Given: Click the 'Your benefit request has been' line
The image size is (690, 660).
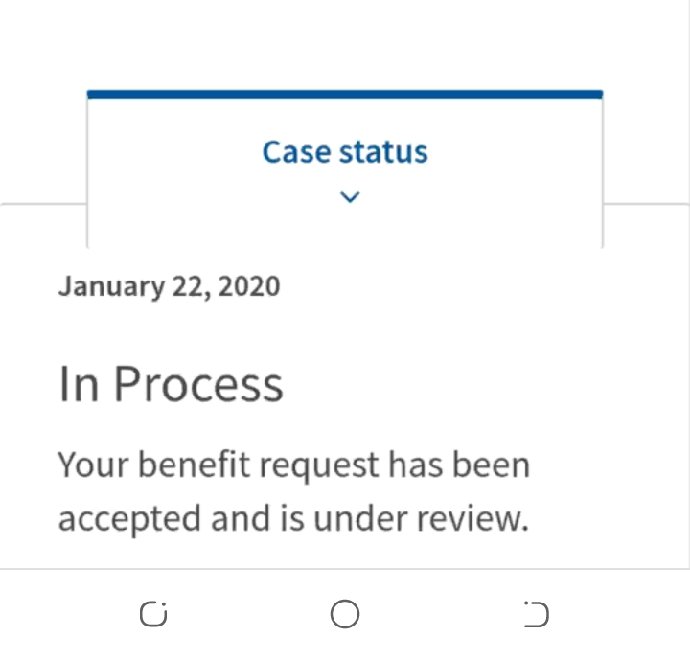Looking at the screenshot, I should point(294,465).
